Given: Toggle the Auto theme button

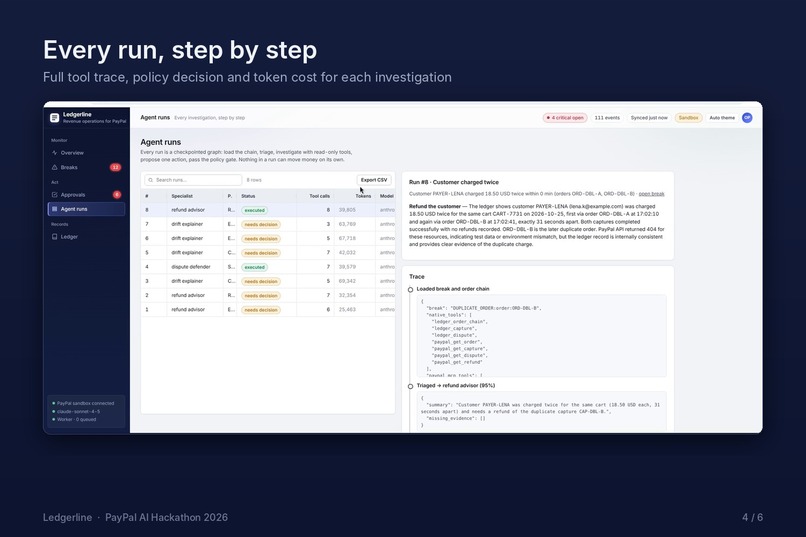Looking at the screenshot, I should coord(722,118).
